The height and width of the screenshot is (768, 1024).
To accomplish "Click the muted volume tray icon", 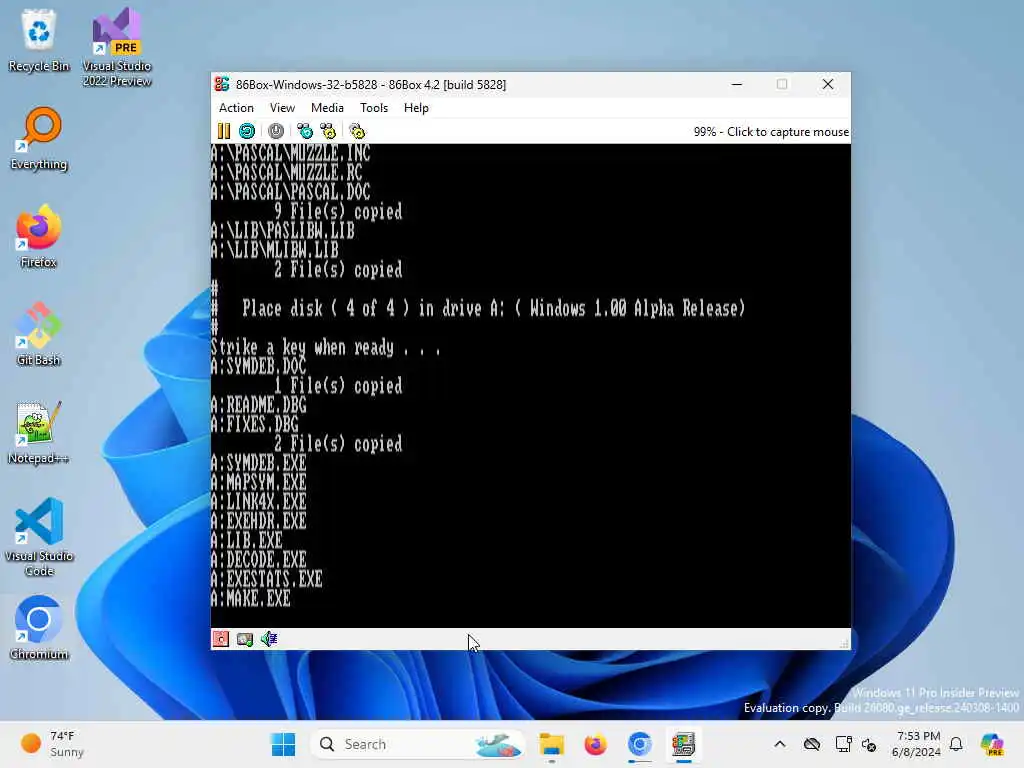I will (869, 744).
